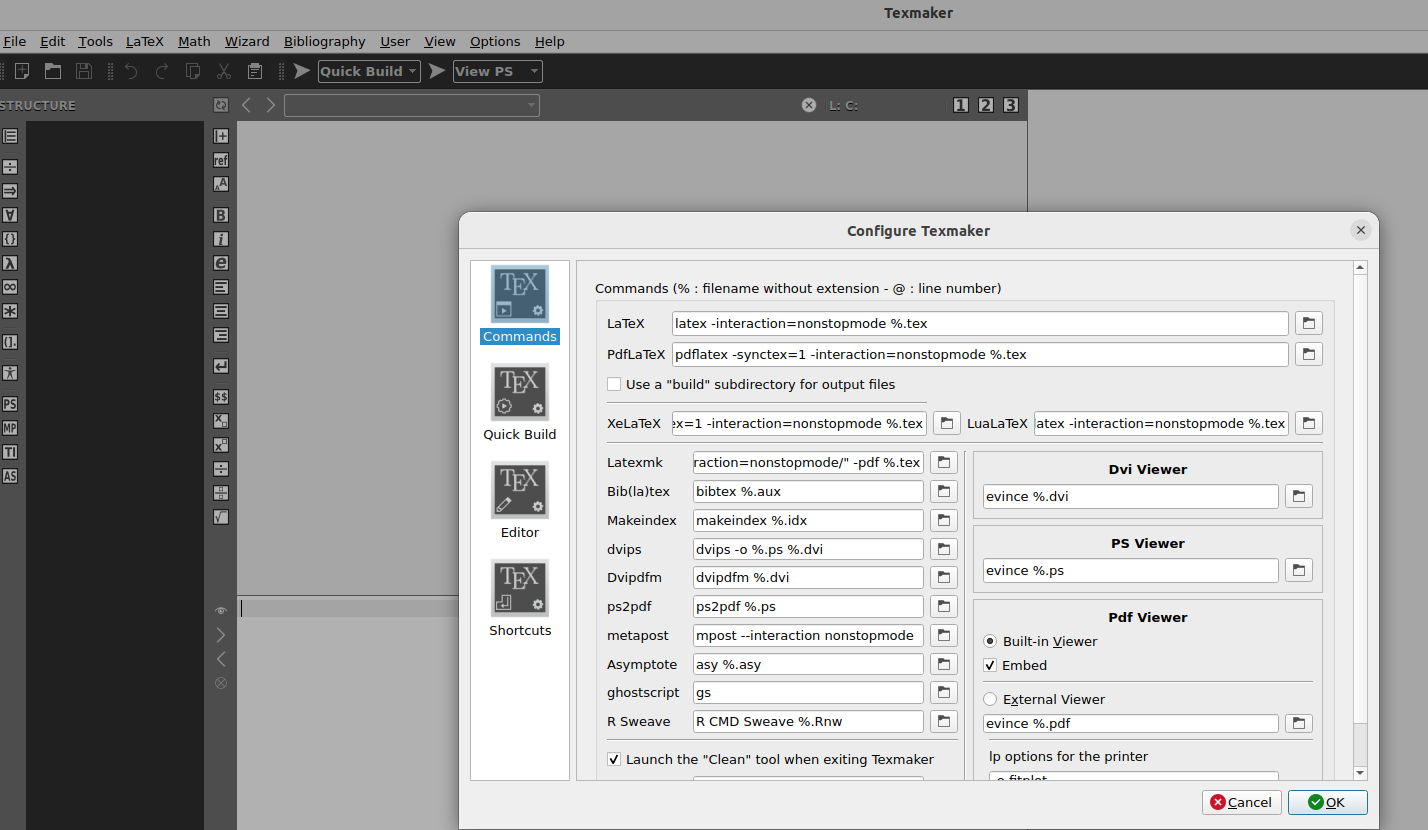Select the Shortcuts configuration page
This screenshot has height=830, width=1428.
(x=520, y=599)
